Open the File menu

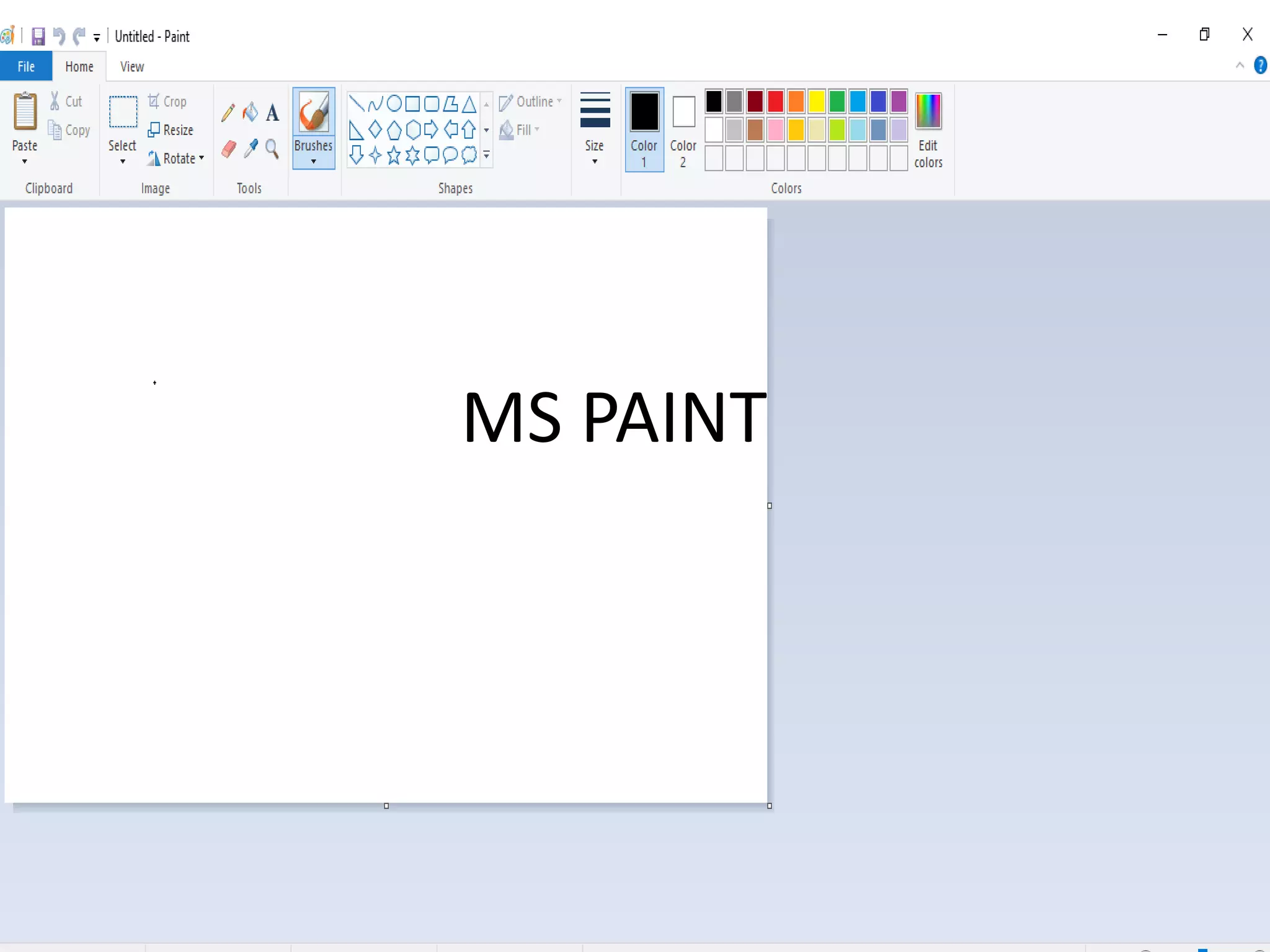tap(26, 66)
